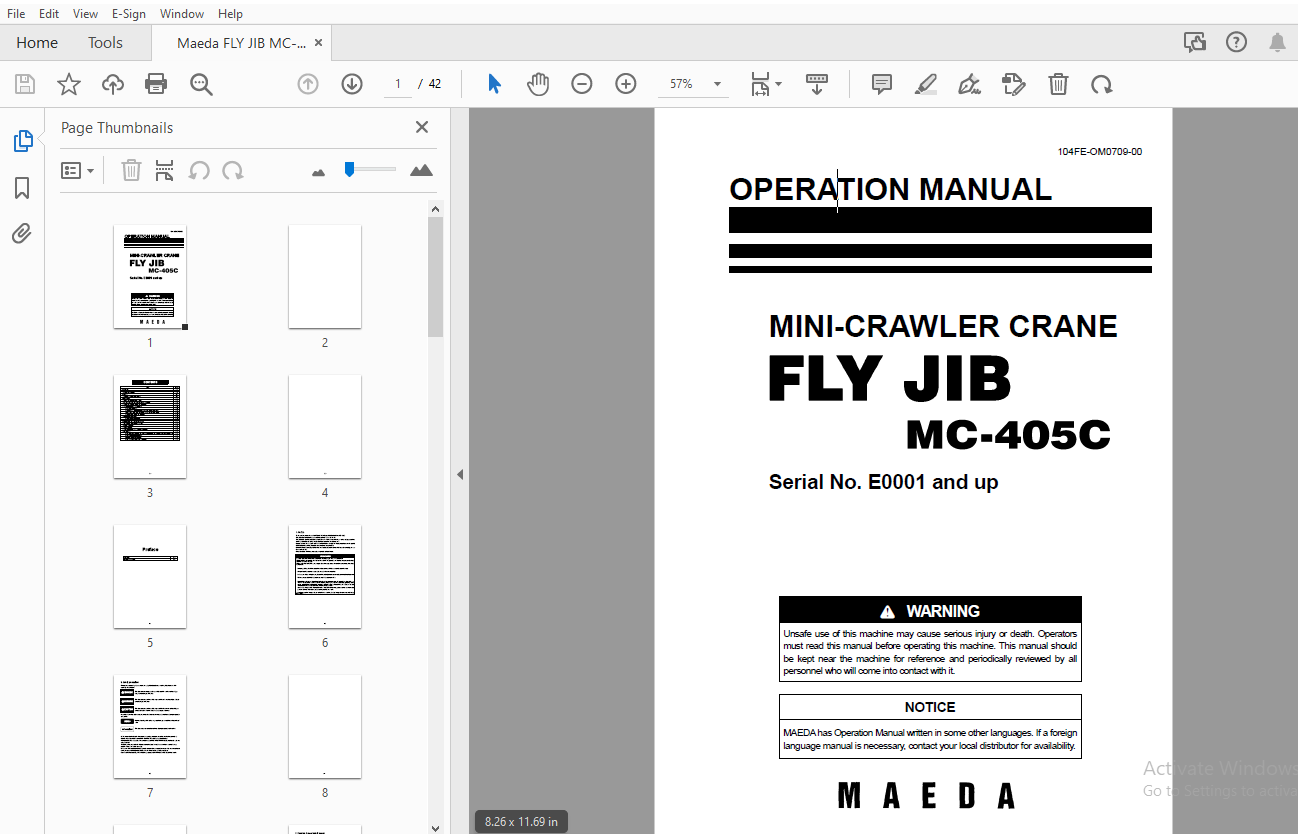The height and width of the screenshot is (834, 1298).
Task: Select page 7 thumbnail
Action: (x=150, y=727)
